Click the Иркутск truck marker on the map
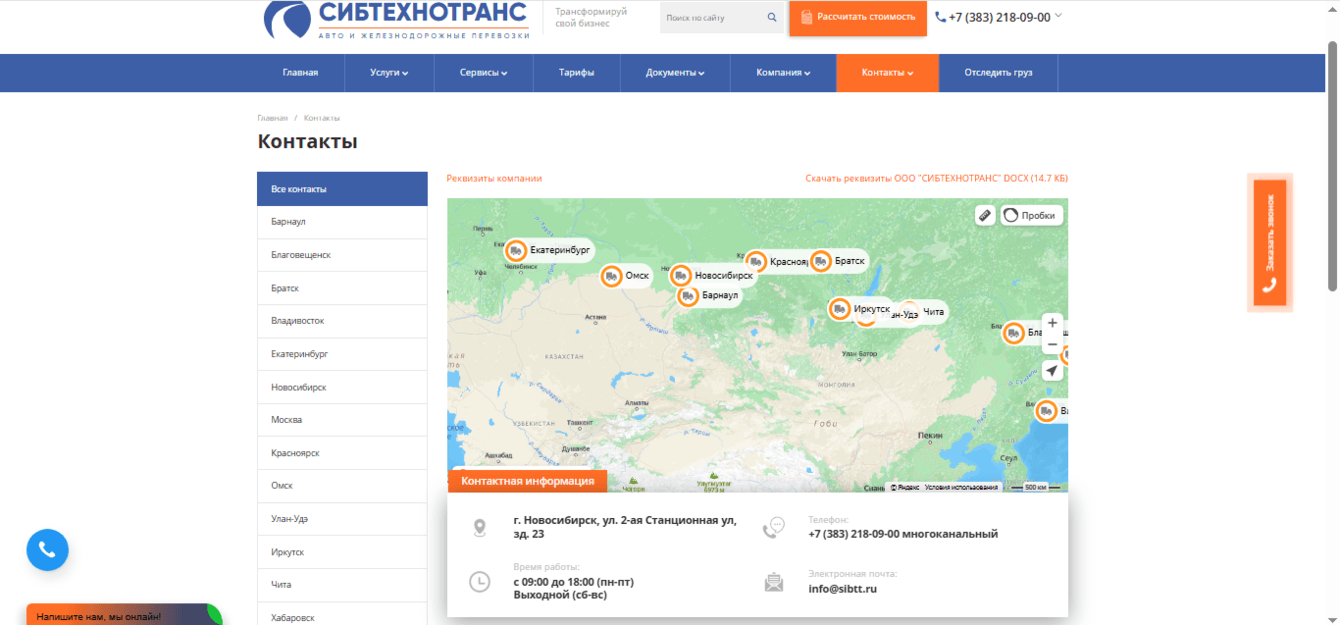Screen dimensions: 1340x625 [x=840, y=310]
